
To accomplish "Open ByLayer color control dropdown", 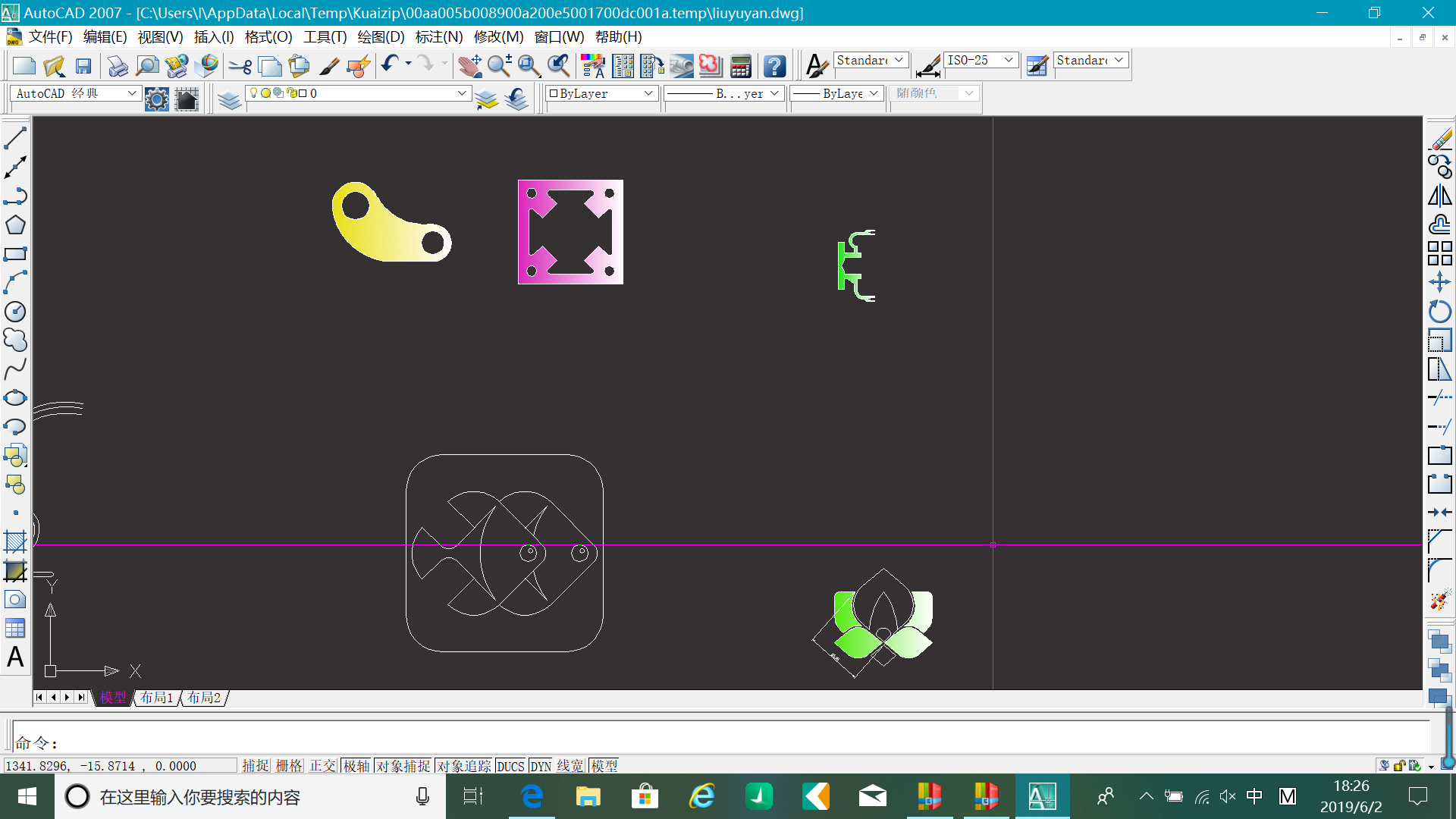I will [x=648, y=93].
